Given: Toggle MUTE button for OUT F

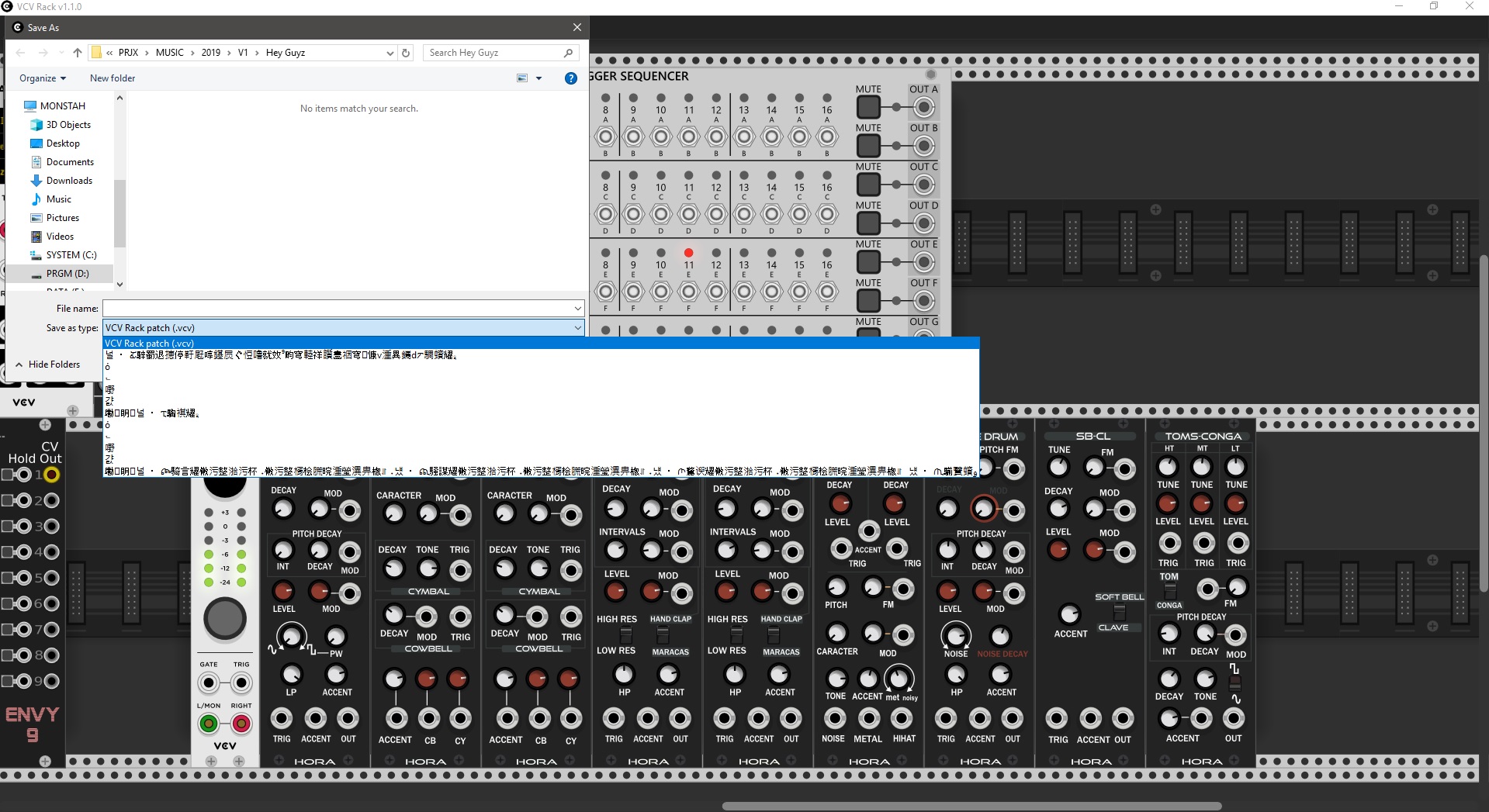Looking at the screenshot, I should click(868, 301).
